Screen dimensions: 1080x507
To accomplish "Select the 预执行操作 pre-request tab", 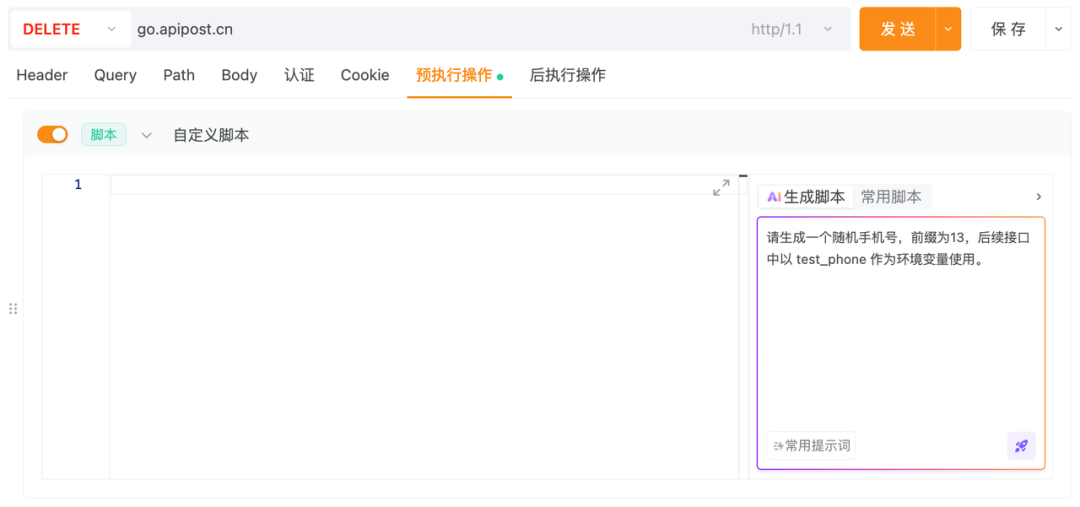I will [x=459, y=75].
